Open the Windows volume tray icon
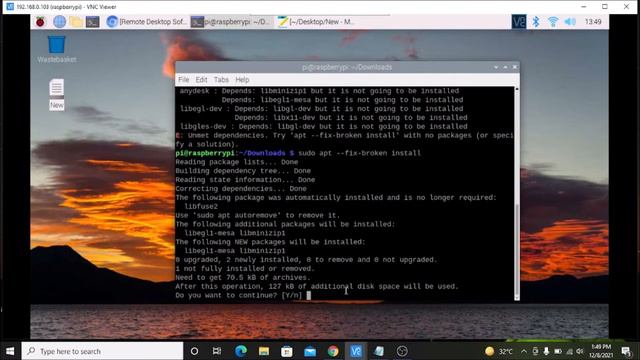 [x=580, y=351]
